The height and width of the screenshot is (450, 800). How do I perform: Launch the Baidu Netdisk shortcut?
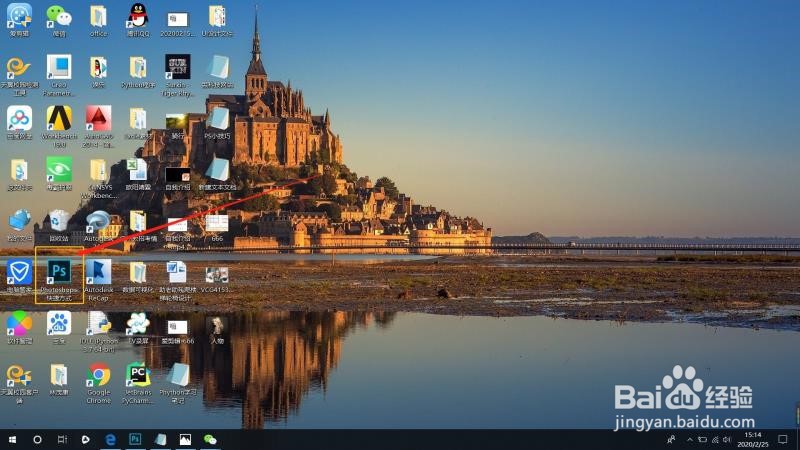pos(19,123)
